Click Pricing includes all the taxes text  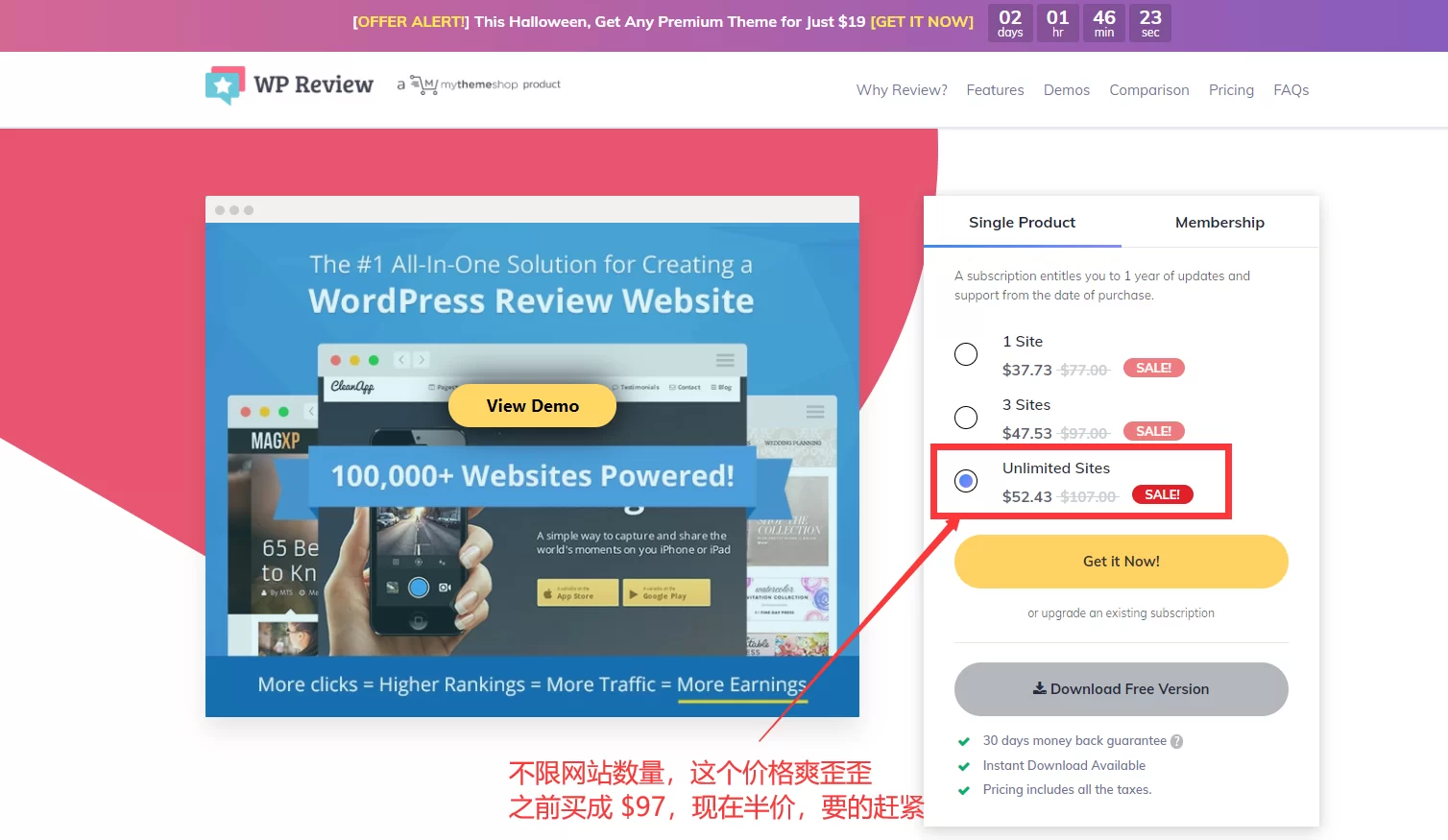(x=1067, y=790)
